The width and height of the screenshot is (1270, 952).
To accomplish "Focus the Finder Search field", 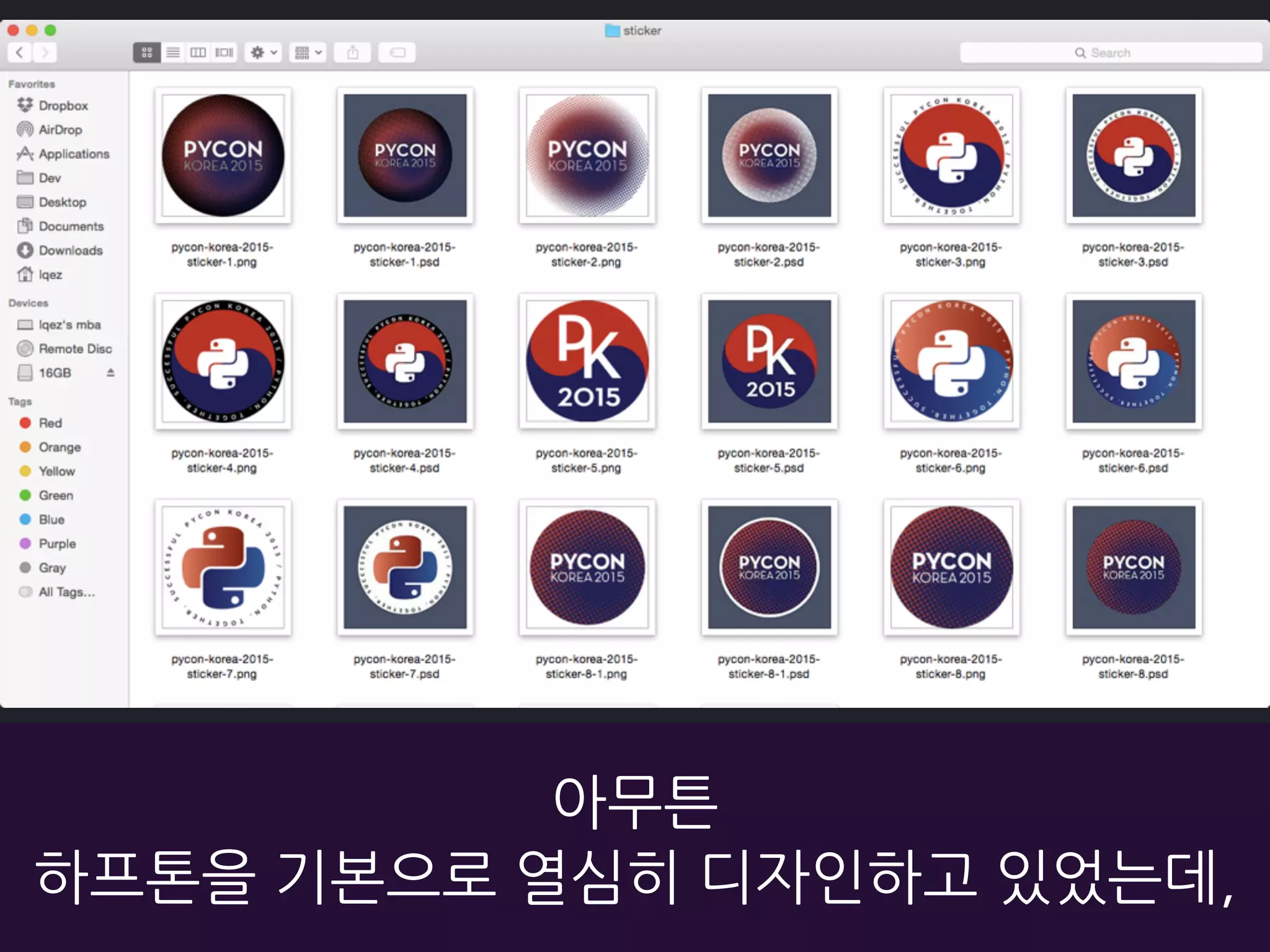I will (1111, 53).
